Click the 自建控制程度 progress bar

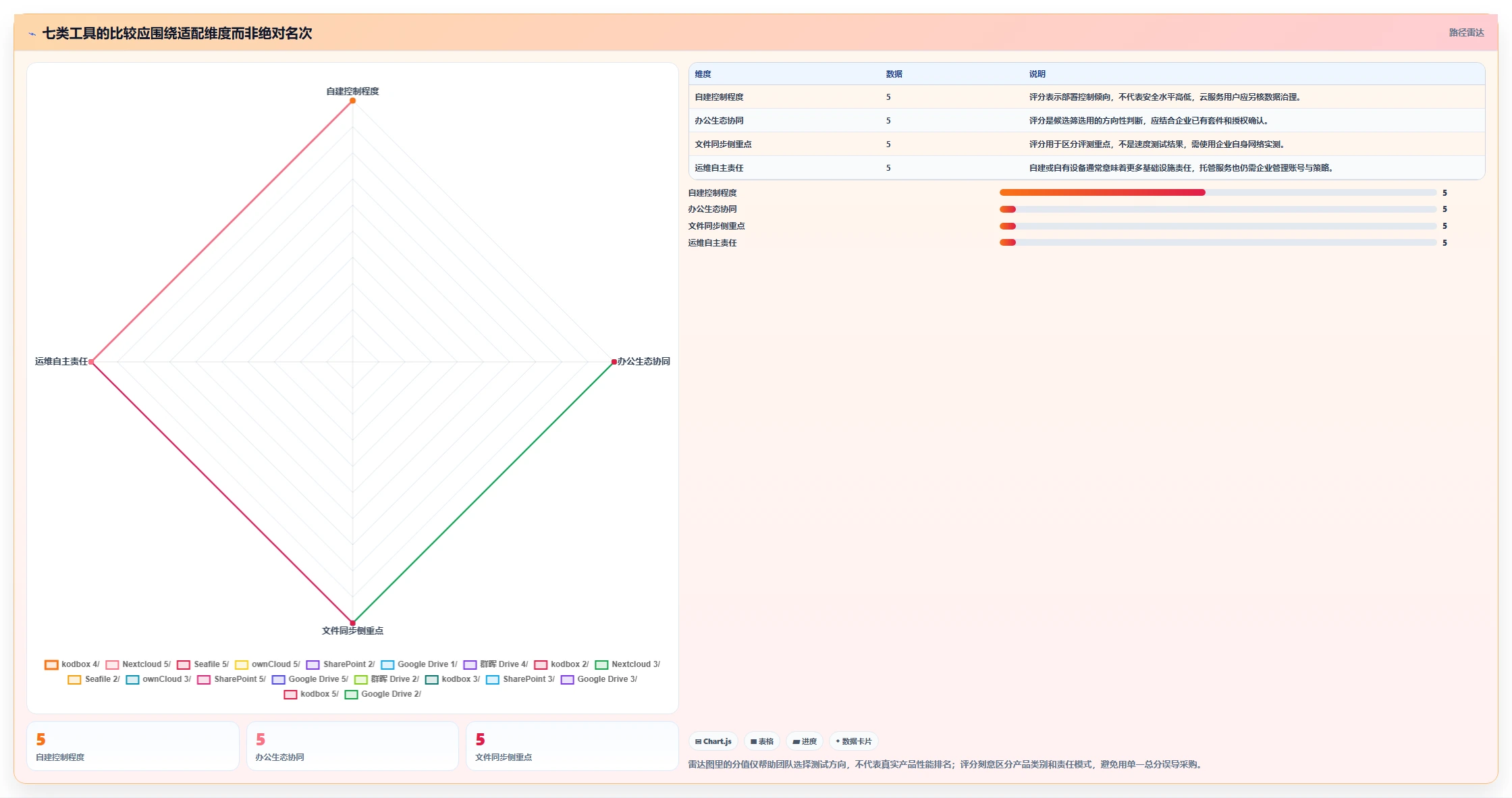1218,192
